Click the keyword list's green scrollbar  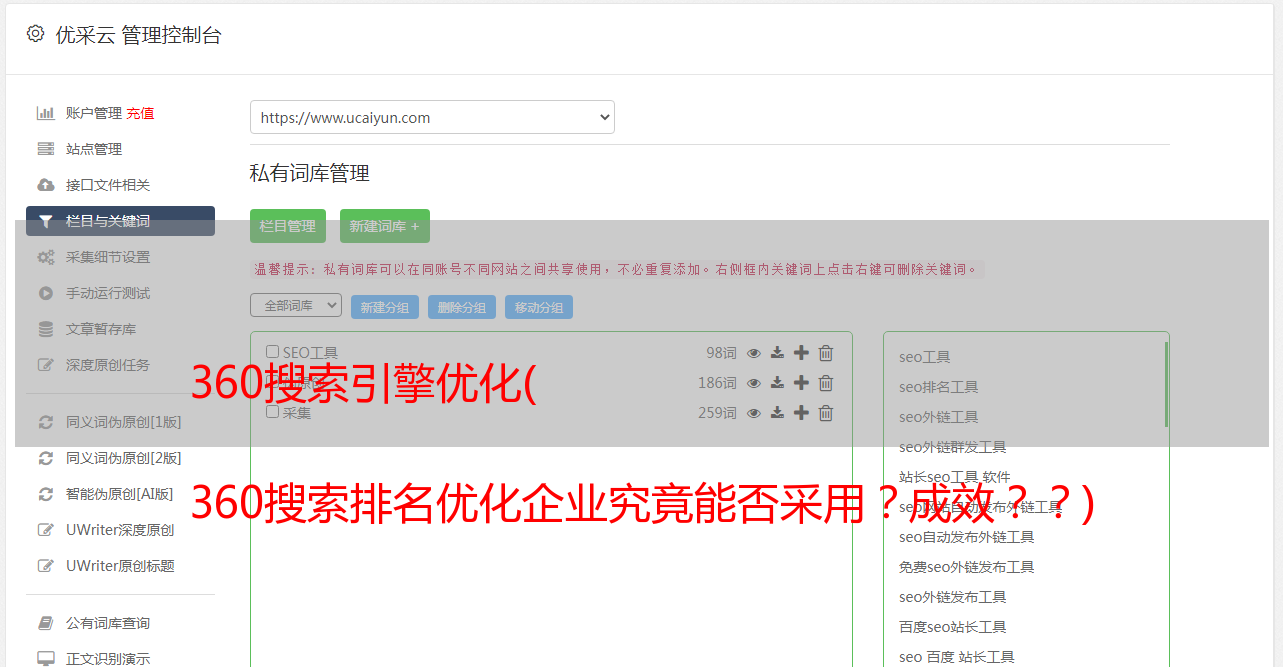(x=1166, y=385)
